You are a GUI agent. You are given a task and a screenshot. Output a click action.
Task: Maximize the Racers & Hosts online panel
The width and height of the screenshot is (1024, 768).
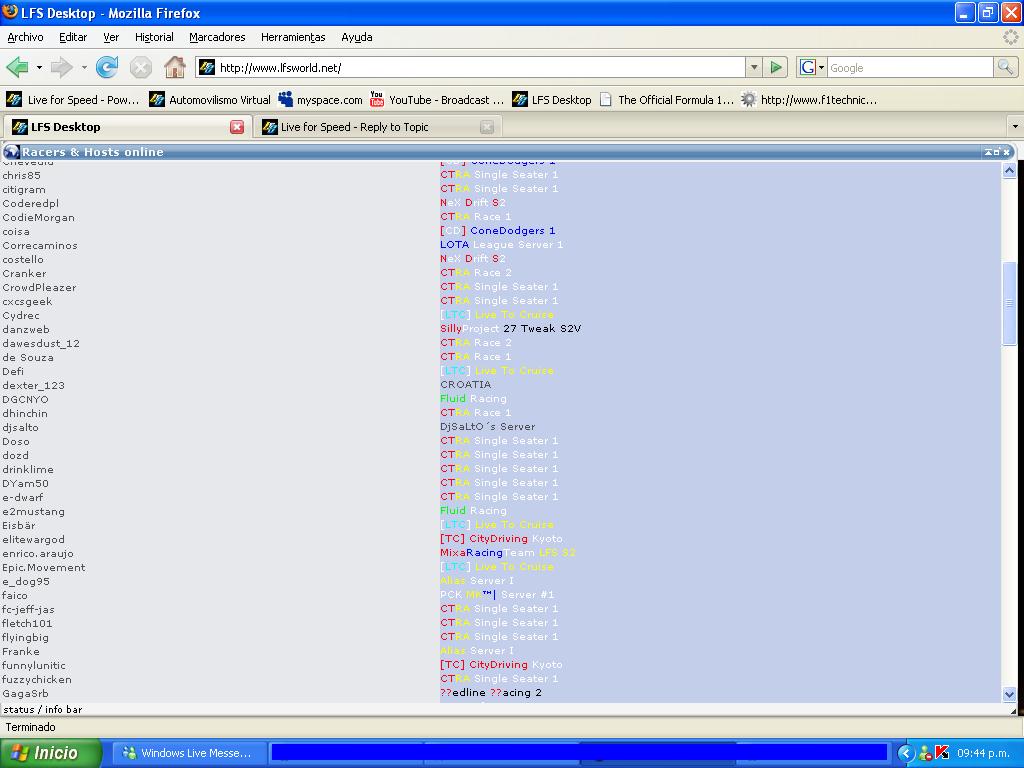(997, 152)
